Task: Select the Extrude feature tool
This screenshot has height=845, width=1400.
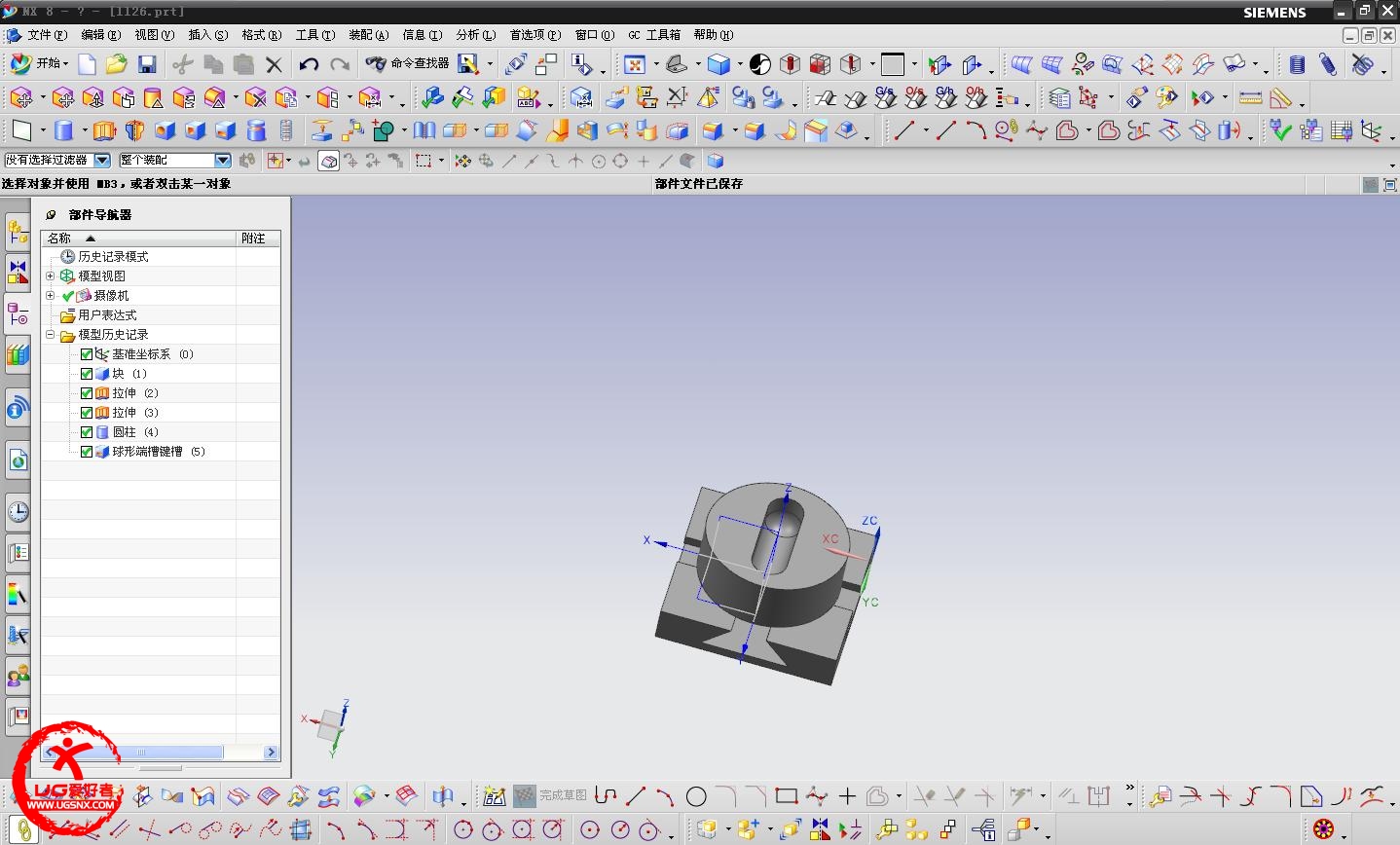Action: [104, 130]
